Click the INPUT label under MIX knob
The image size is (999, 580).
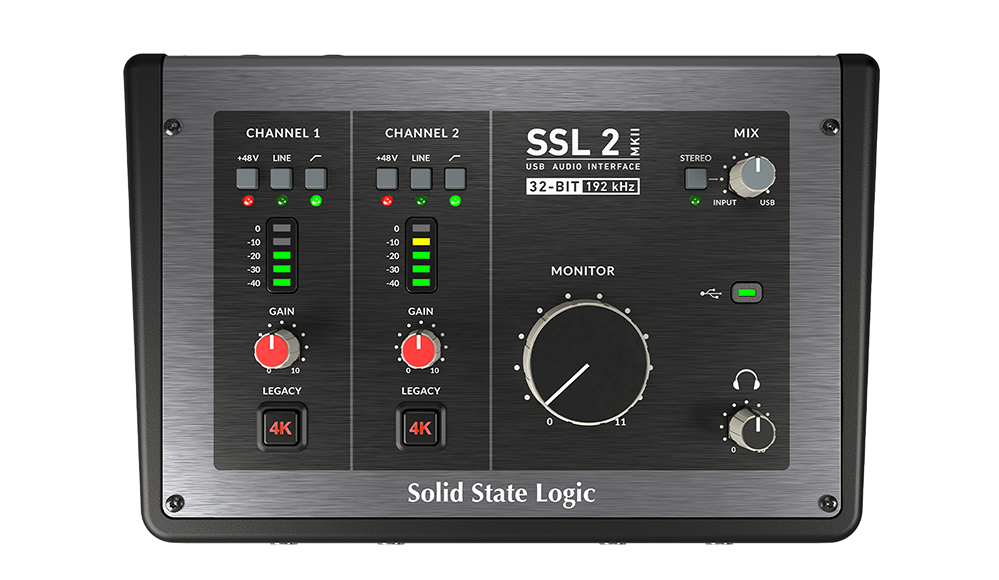(x=724, y=203)
